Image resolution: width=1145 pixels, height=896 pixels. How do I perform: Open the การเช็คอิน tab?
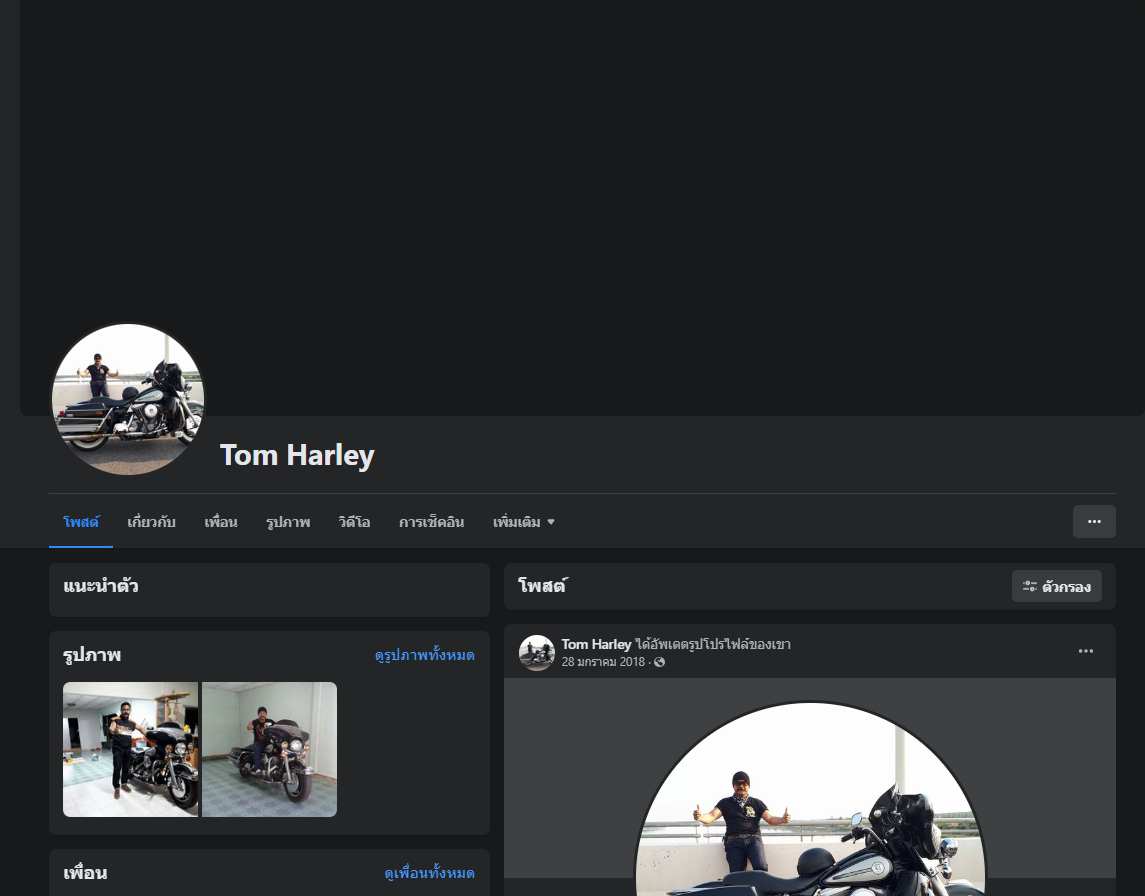coord(432,522)
